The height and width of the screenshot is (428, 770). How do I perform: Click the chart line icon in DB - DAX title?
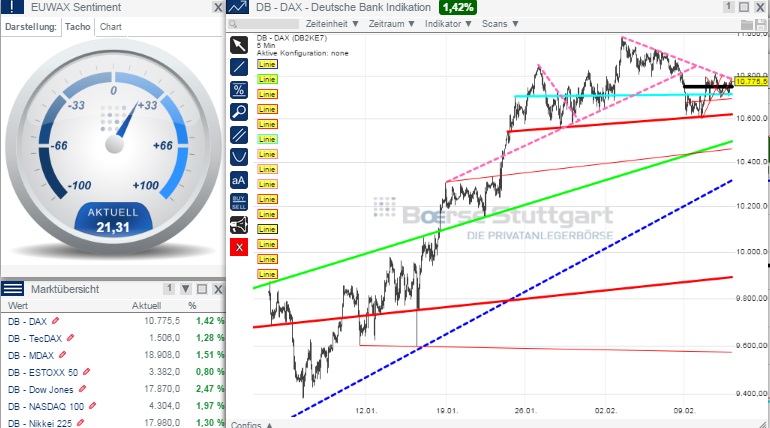238,7
